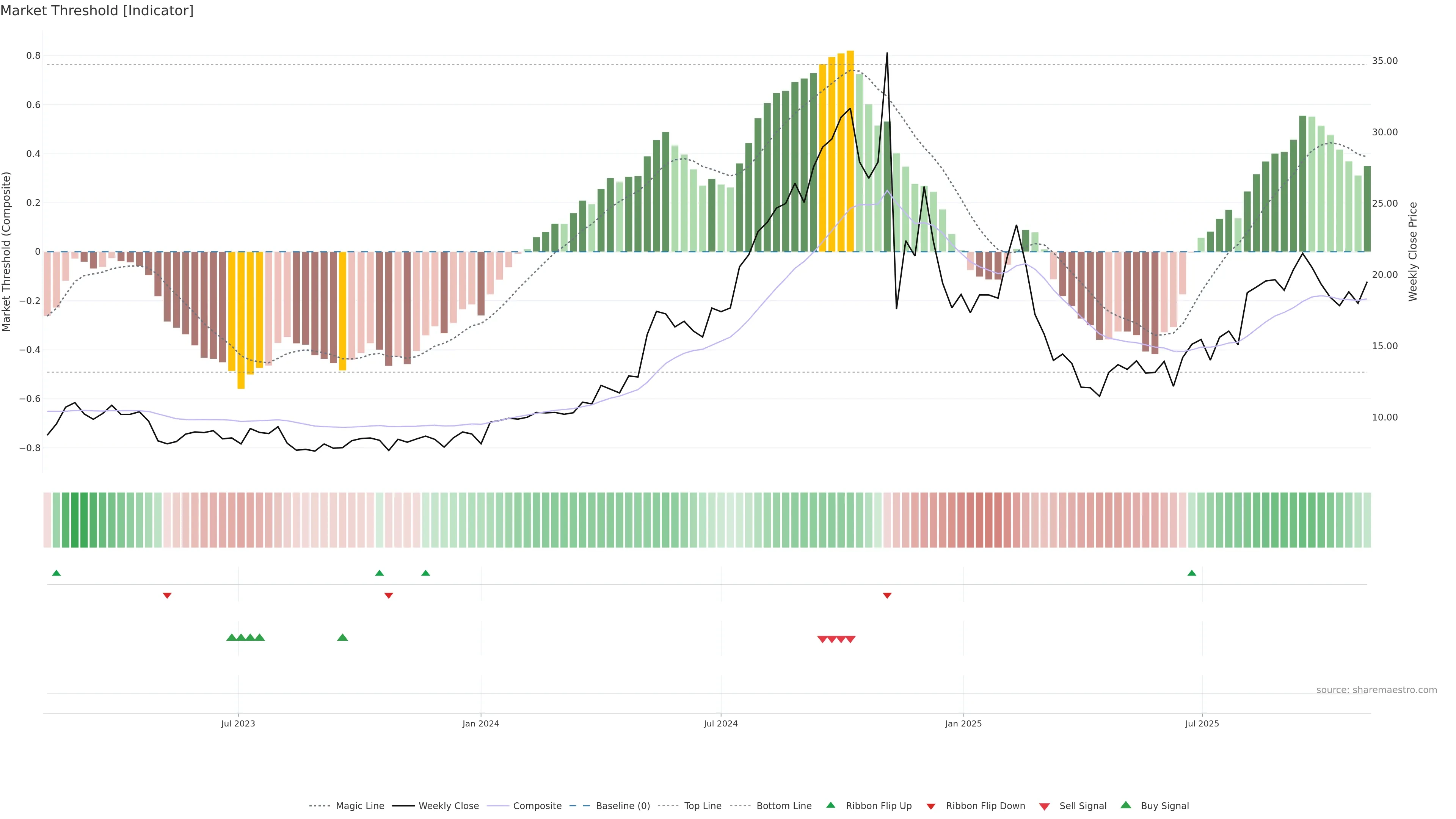
Task: Click the Market Threshold [Indicator] chart title
Action: [x=97, y=11]
